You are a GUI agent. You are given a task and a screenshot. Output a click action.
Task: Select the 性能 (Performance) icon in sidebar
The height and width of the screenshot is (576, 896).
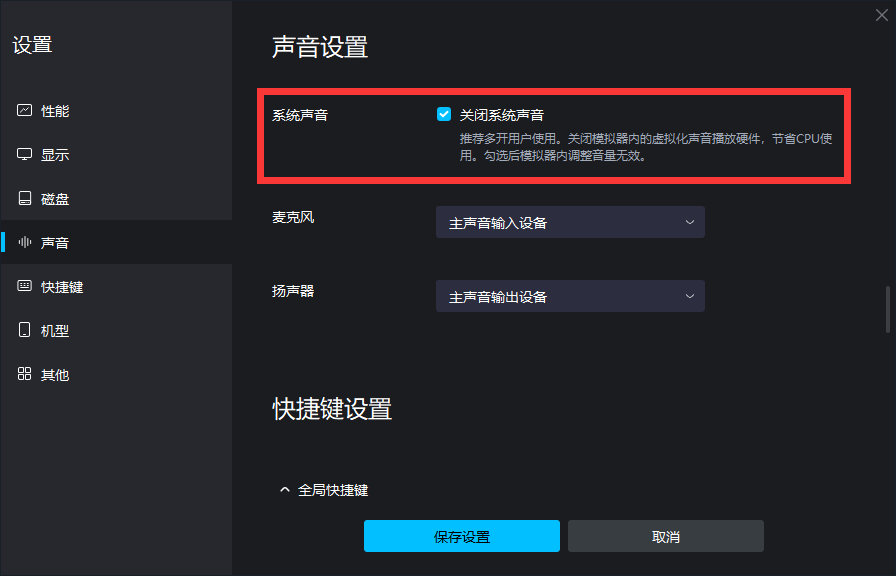pyautogui.click(x=24, y=110)
